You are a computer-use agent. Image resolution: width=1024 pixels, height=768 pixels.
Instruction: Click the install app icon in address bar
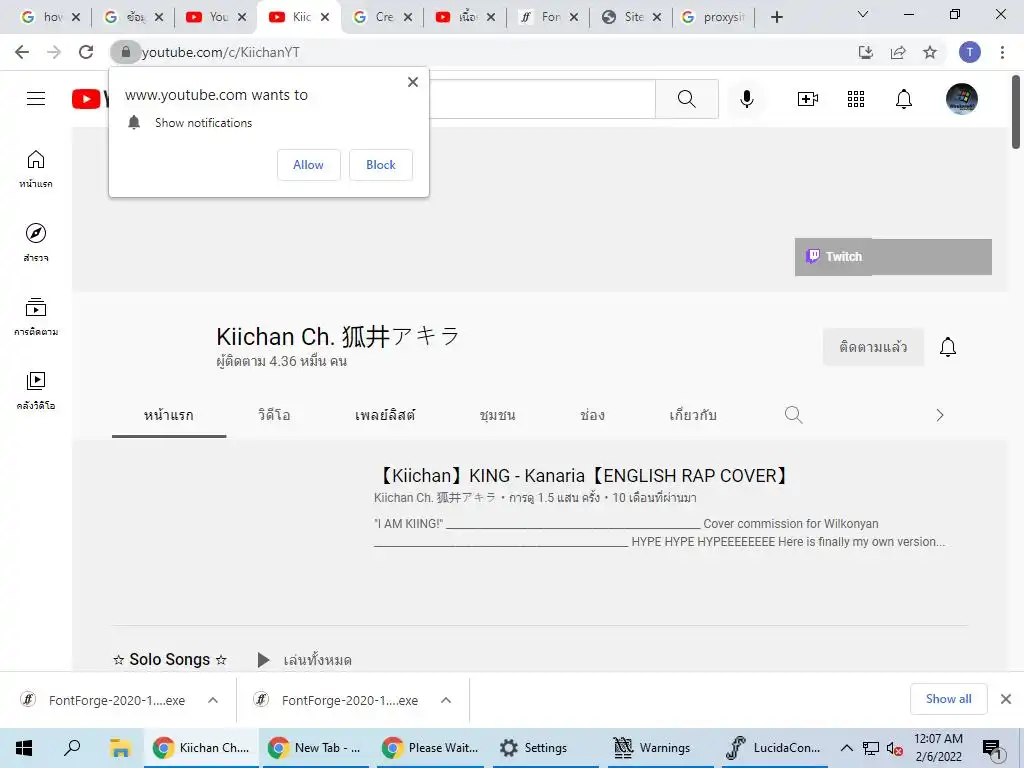[866, 52]
